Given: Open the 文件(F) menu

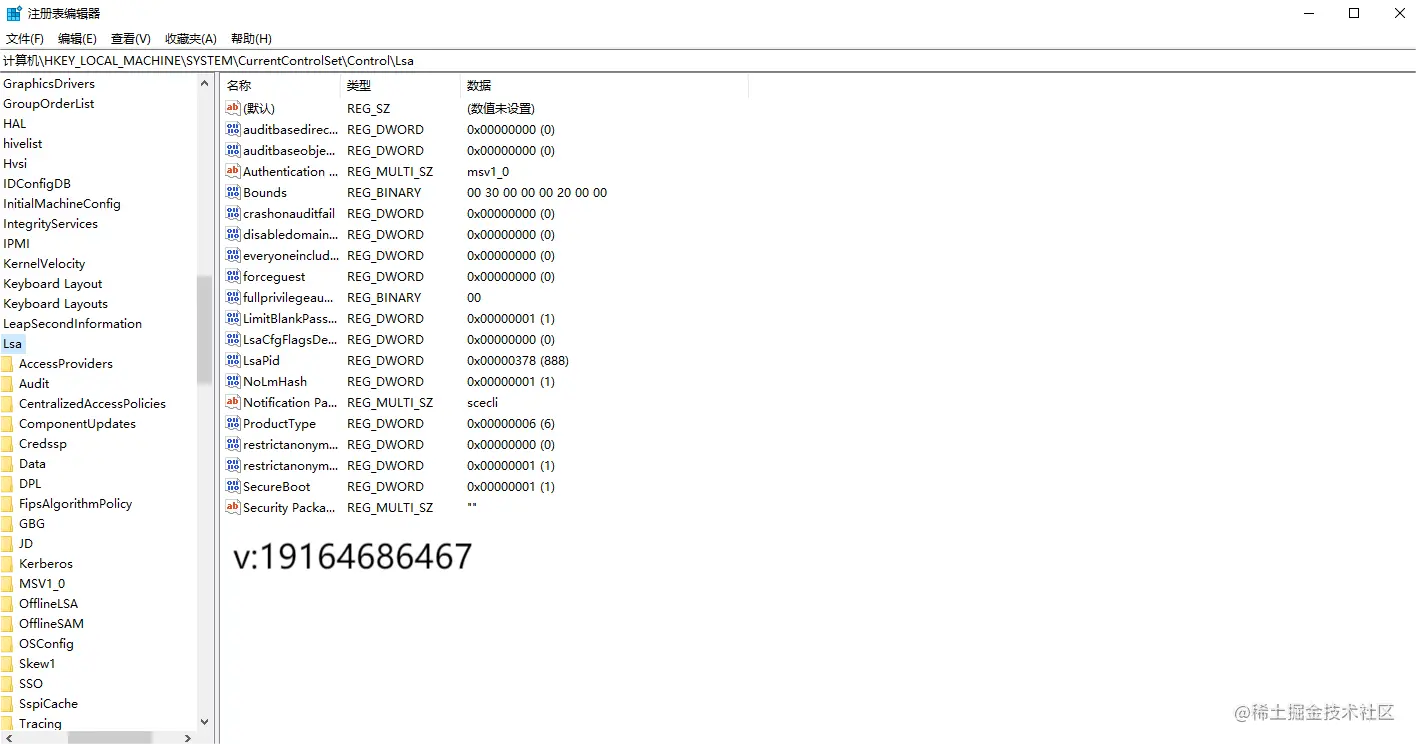Looking at the screenshot, I should pos(25,39).
